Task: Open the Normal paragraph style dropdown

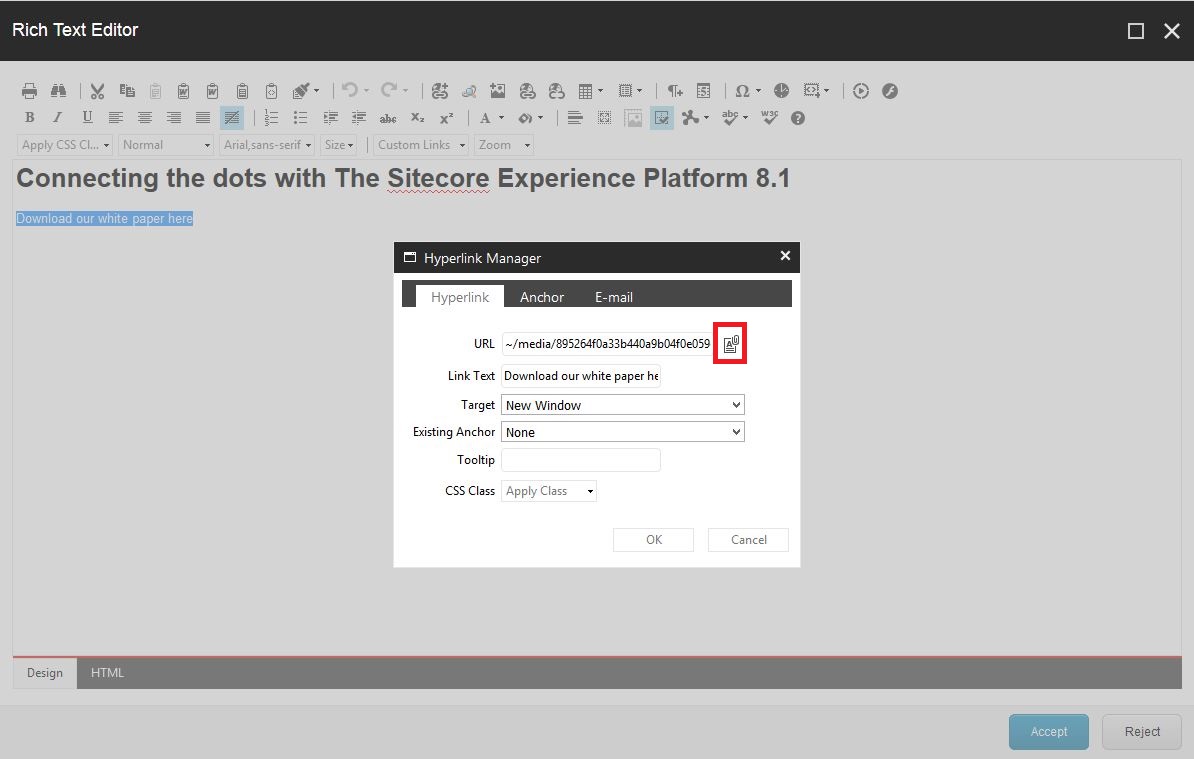Action: tap(165, 145)
